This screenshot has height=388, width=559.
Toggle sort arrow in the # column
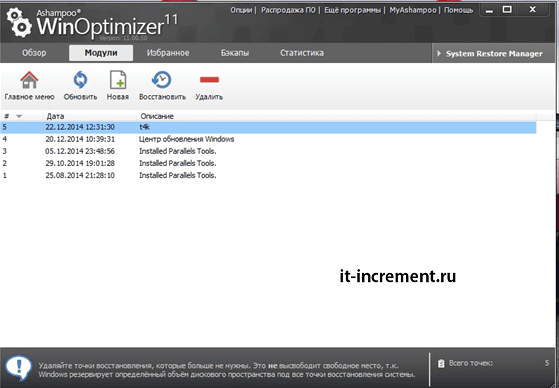tap(19, 116)
